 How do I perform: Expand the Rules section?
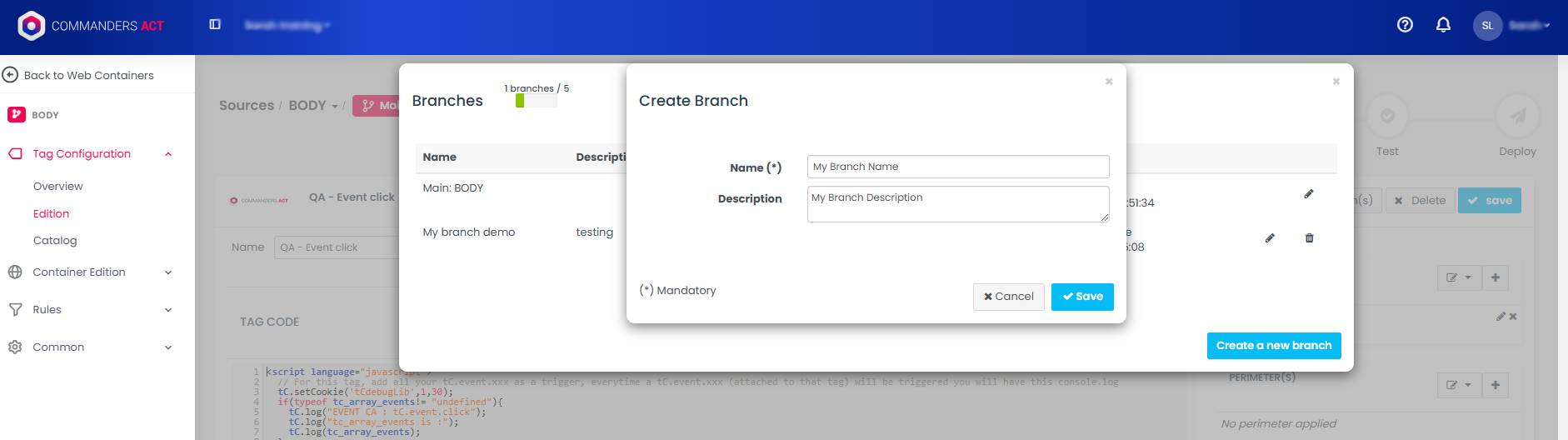pos(168,310)
